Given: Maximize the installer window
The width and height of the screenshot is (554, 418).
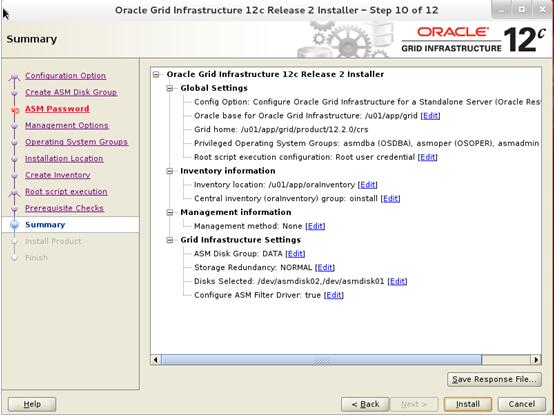Looking at the screenshot, I should pyautogui.click(x=521, y=10).
